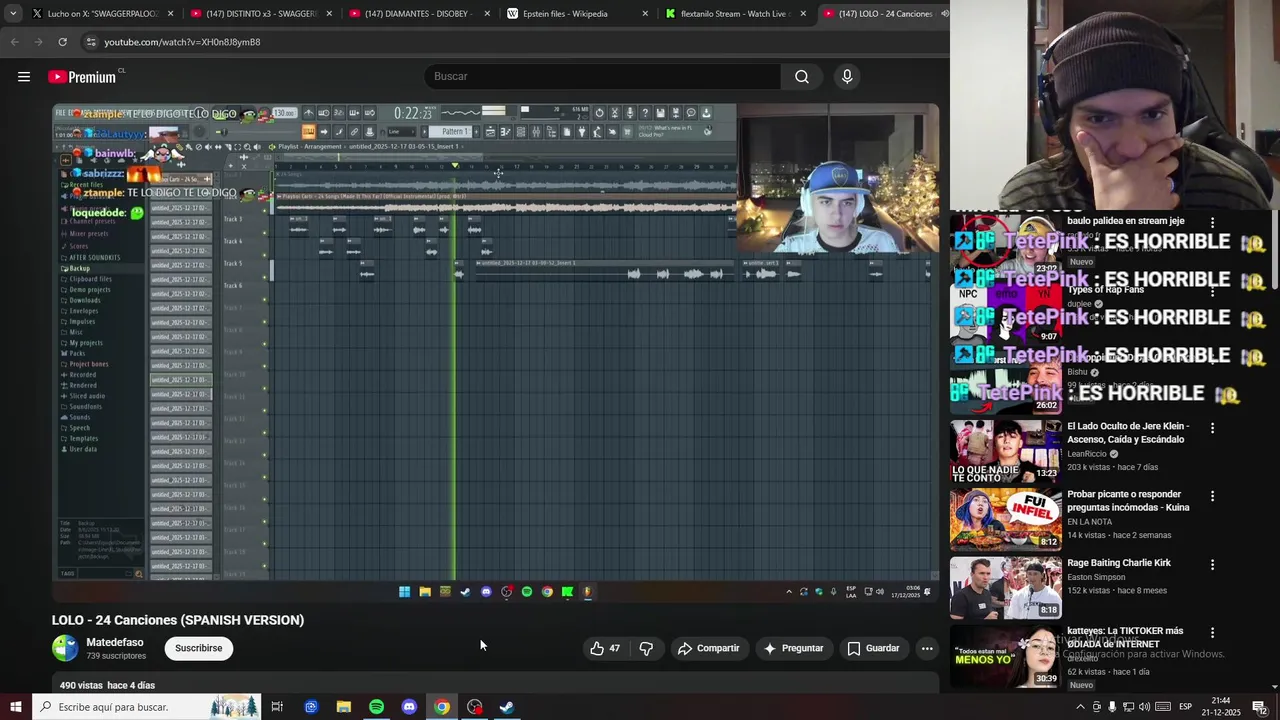Switch to flextanilo Stream tab
Image resolution: width=1280 pixels, height=720 pixels.
(x=735, y=14)
